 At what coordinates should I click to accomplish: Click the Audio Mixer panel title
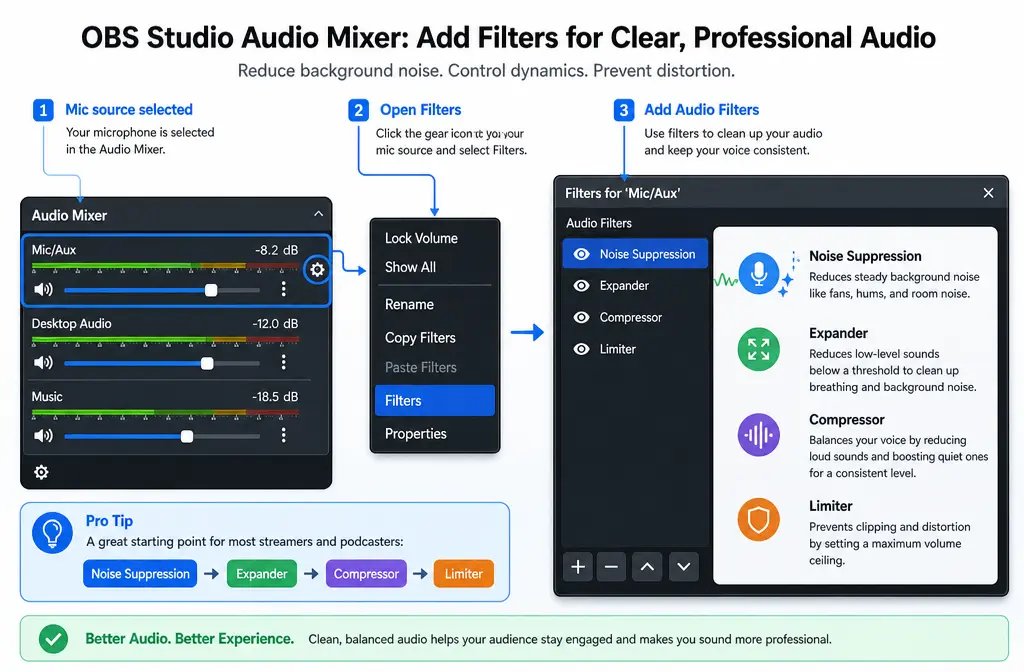click(69, 215)
